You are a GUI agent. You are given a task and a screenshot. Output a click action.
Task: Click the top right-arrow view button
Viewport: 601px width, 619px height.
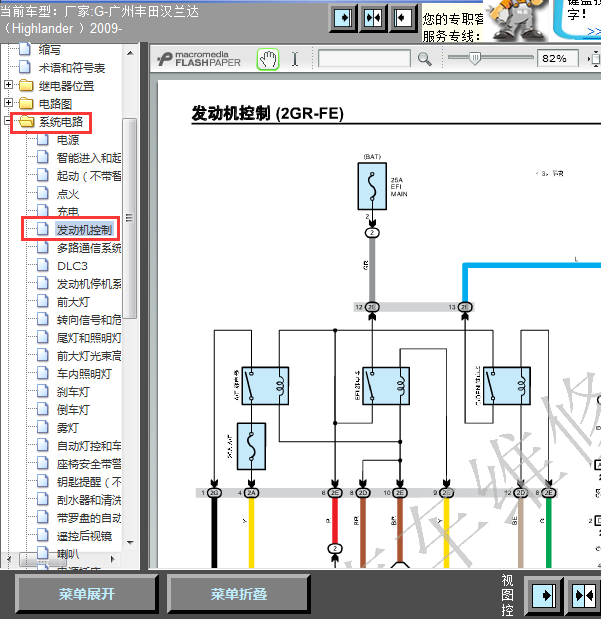point(343,18)
